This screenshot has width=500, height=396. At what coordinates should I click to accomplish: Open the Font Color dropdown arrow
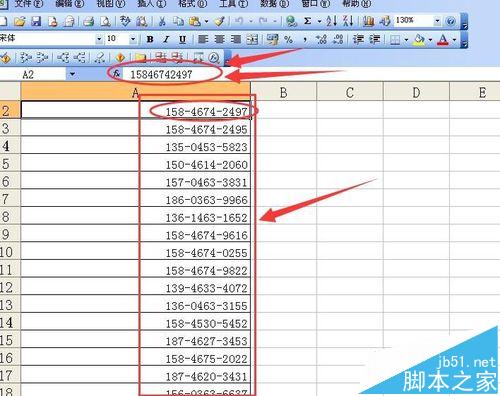click(454, 40)
